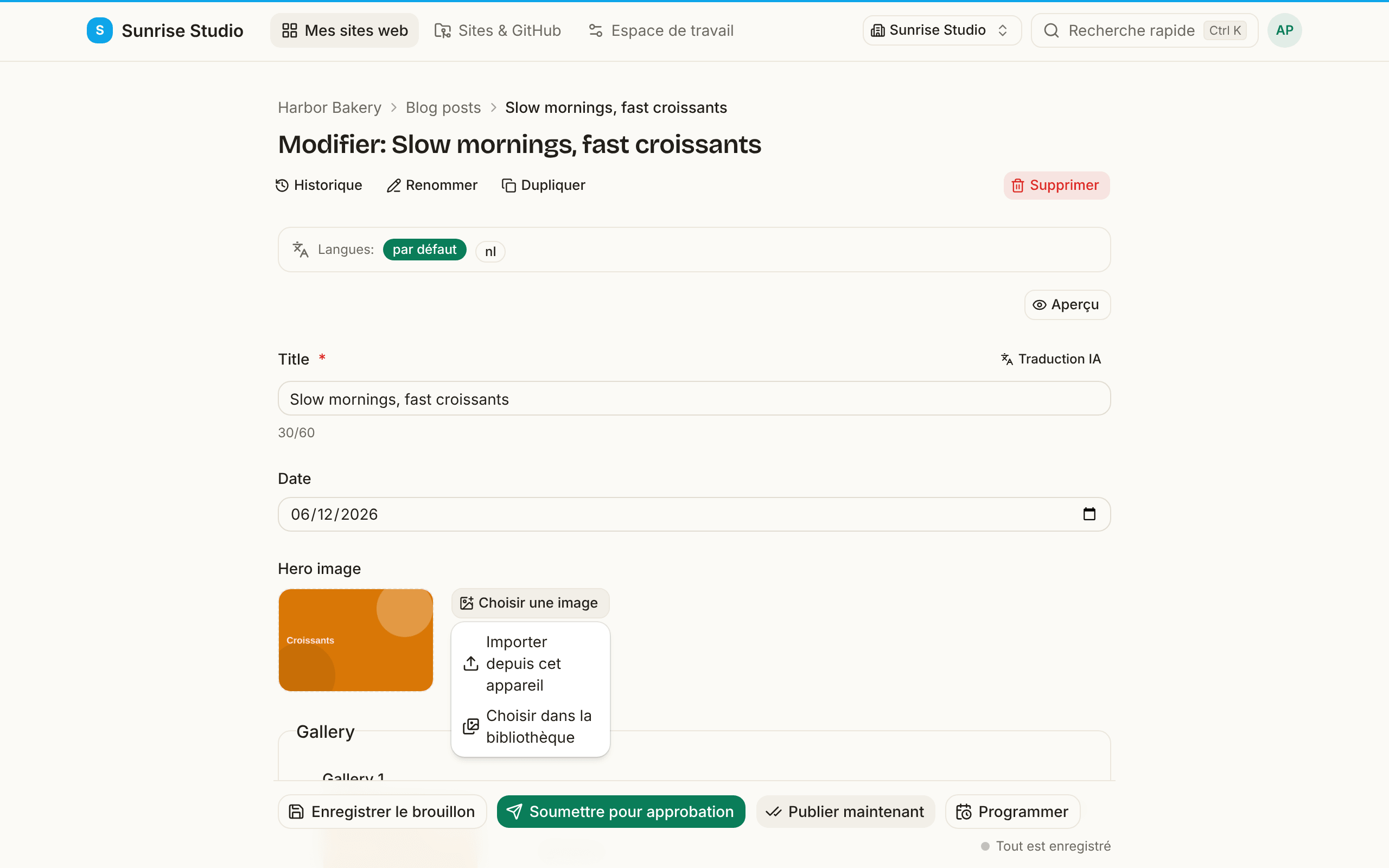Open the Espace de travail tab
The width and height of the screenshot is (1389, 868).
[x=661, y=30]
